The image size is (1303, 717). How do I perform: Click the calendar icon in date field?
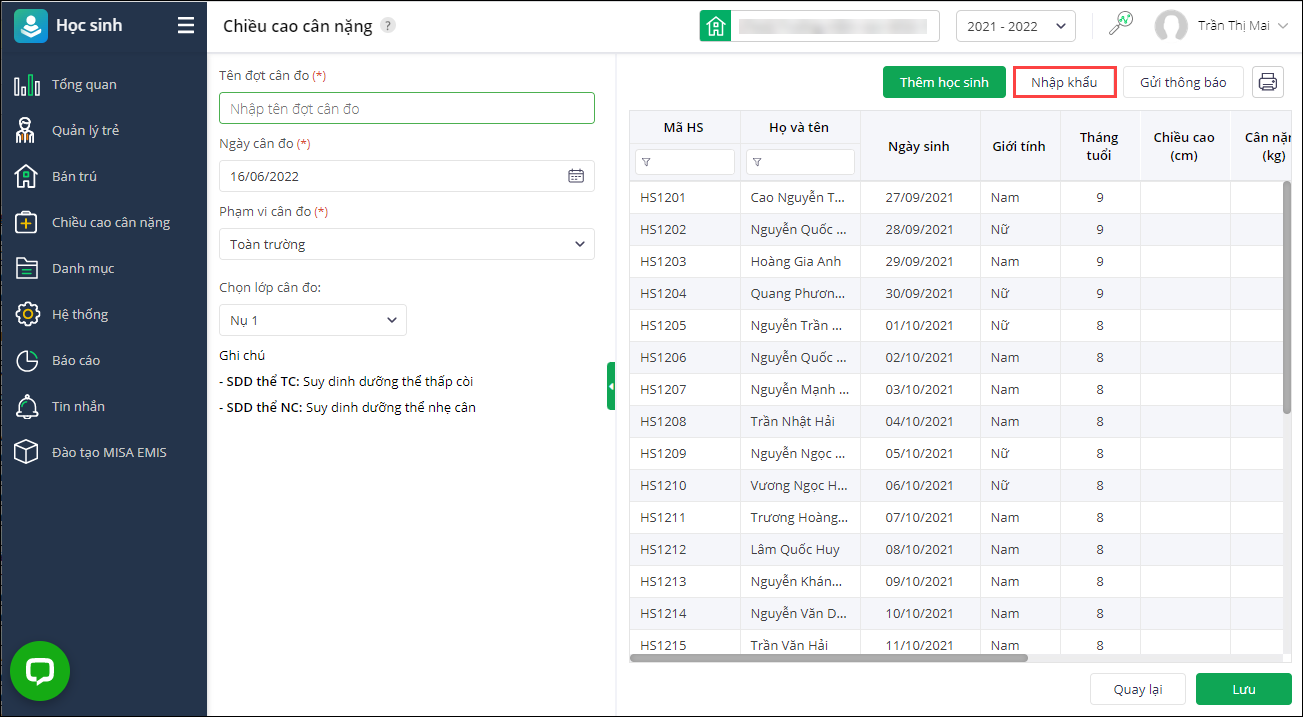[x=576, y=176]
